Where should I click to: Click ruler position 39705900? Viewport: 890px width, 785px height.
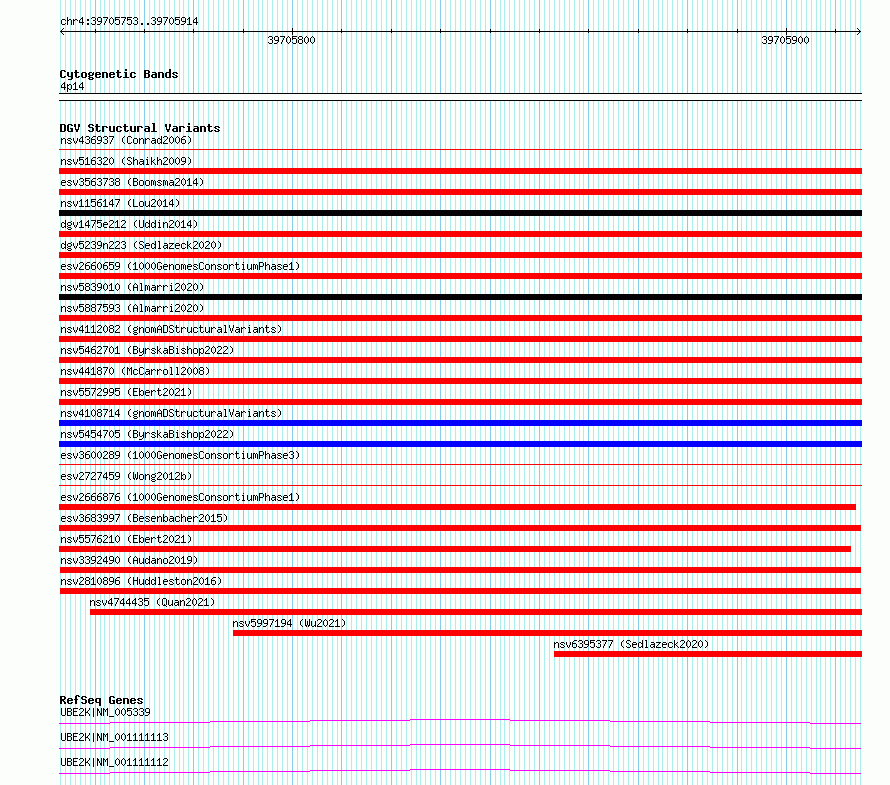coord(786,40)
